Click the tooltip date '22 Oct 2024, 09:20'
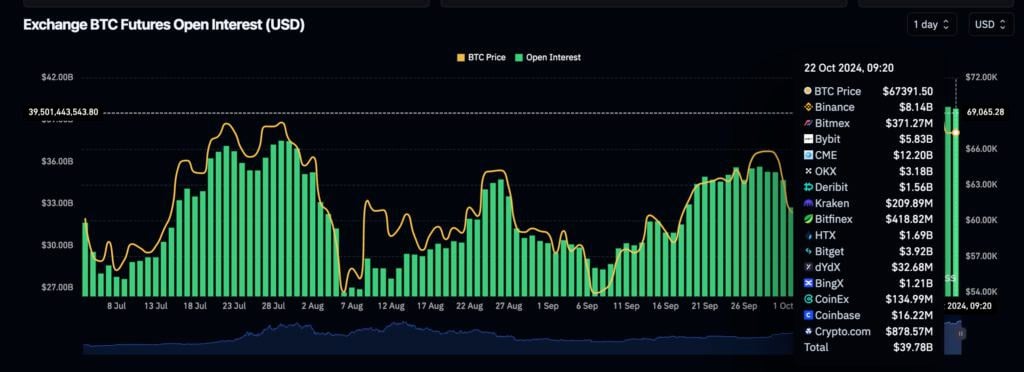The width and height of the screenshot is (1024, 372). point(849,68)
